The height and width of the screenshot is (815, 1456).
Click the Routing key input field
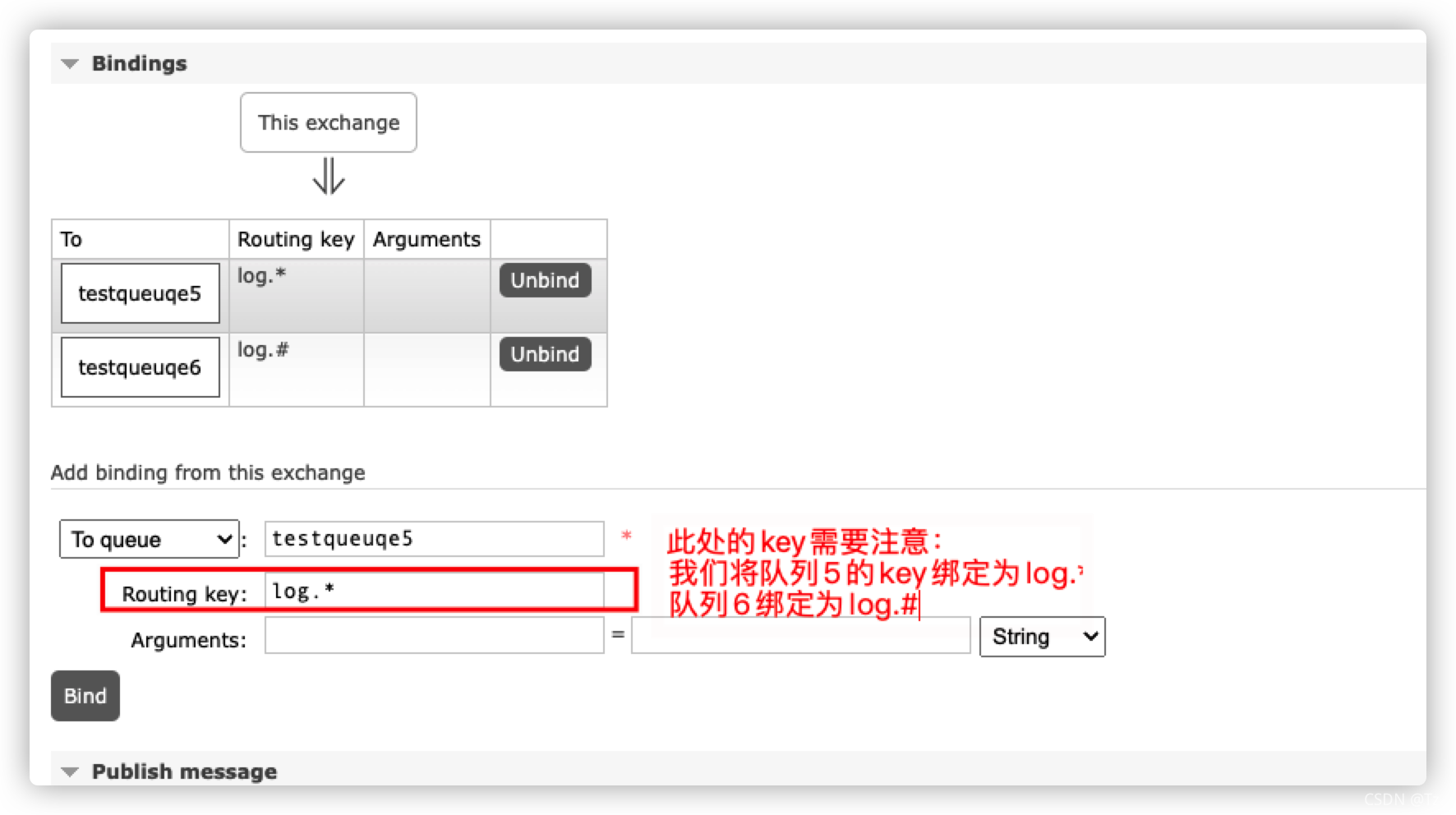click(434, 591)
